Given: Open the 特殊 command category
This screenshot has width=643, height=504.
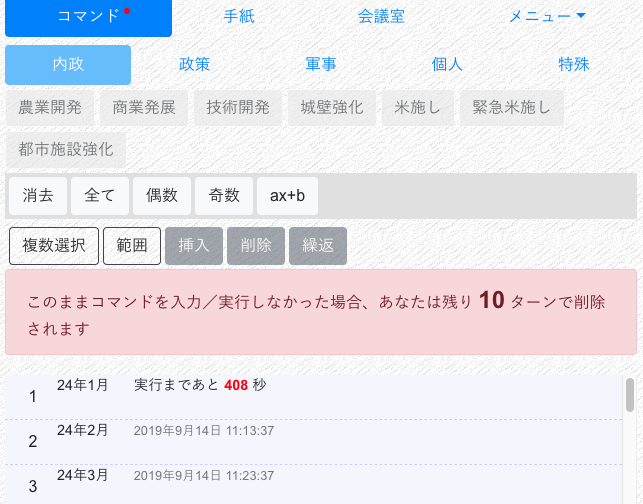Looking at the screenshot, I should click(574, 65).
